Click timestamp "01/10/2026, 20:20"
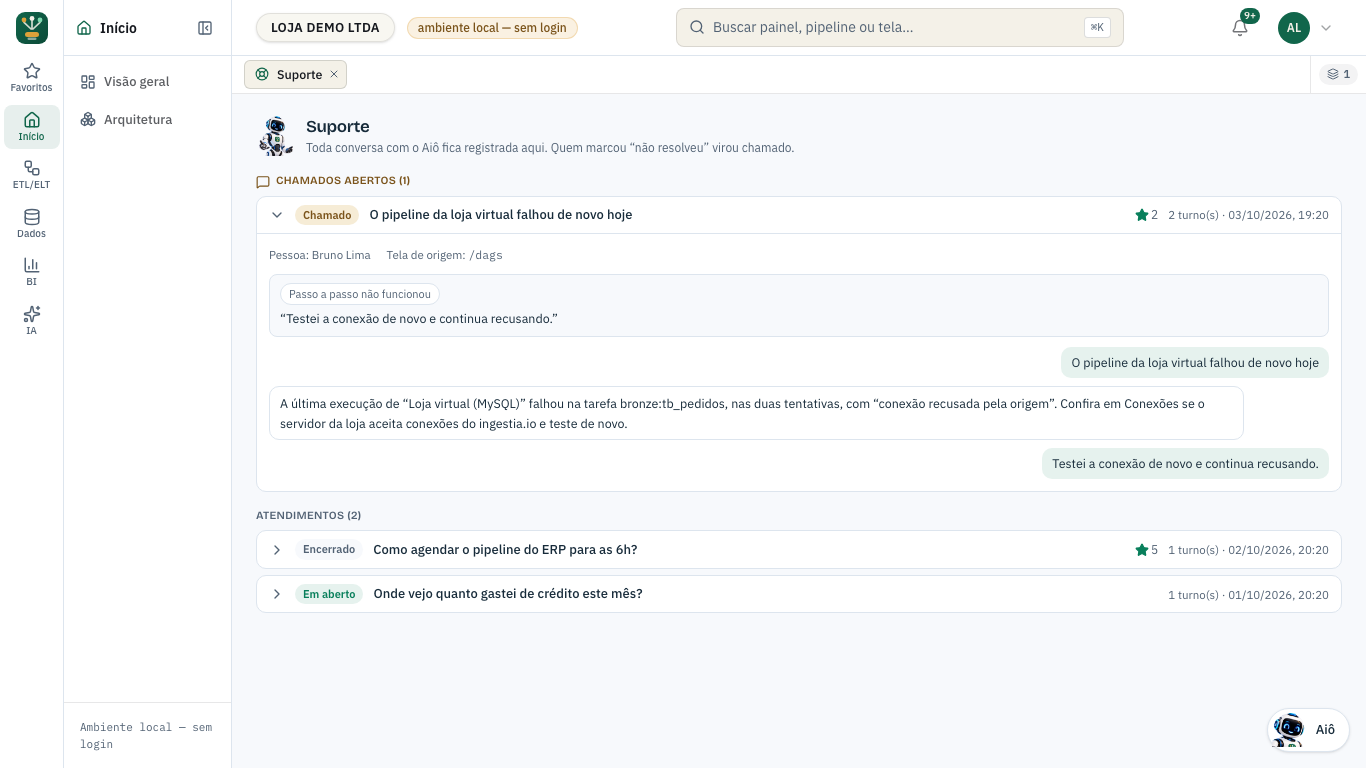1366x768 pixels. [1279, 595]
